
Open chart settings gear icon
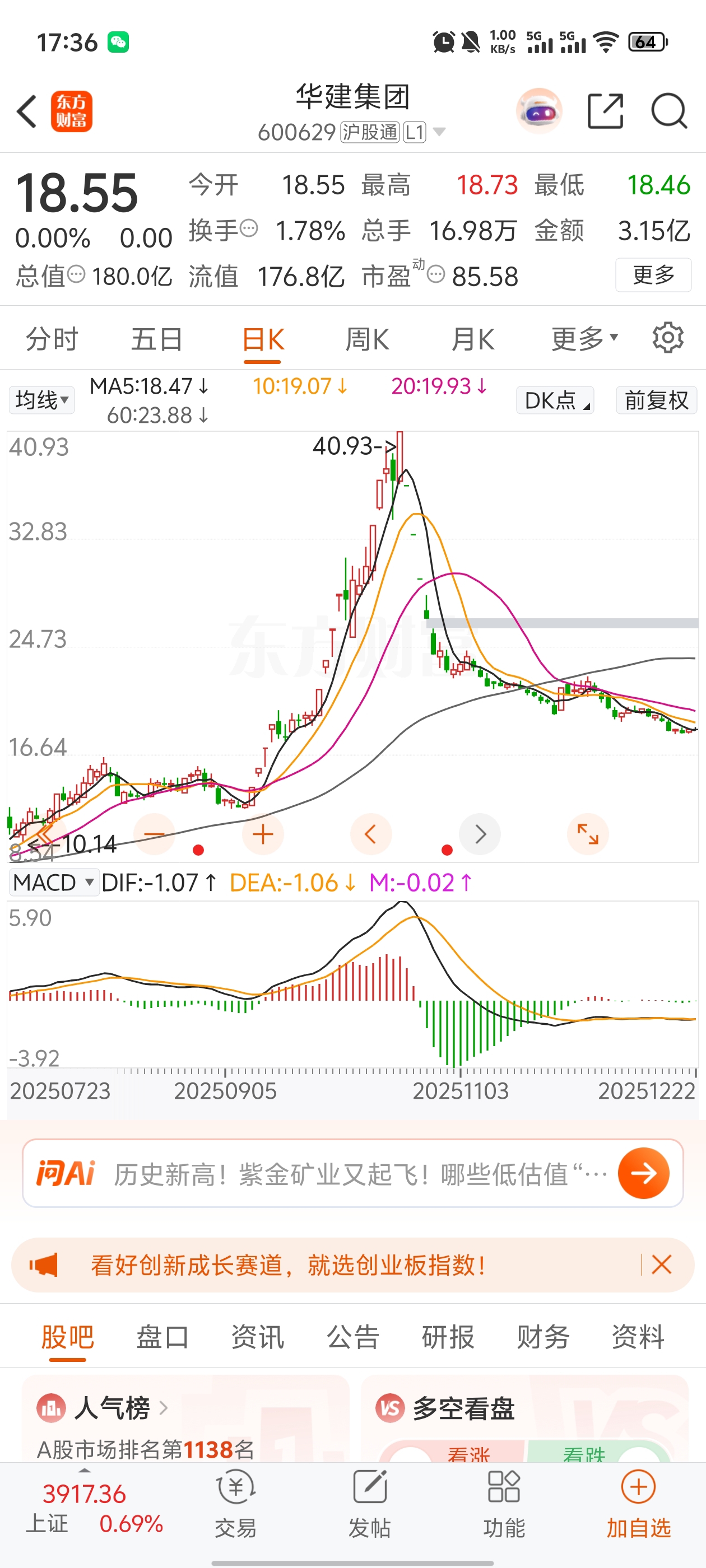pyautogui.click(x=668, y=338)
